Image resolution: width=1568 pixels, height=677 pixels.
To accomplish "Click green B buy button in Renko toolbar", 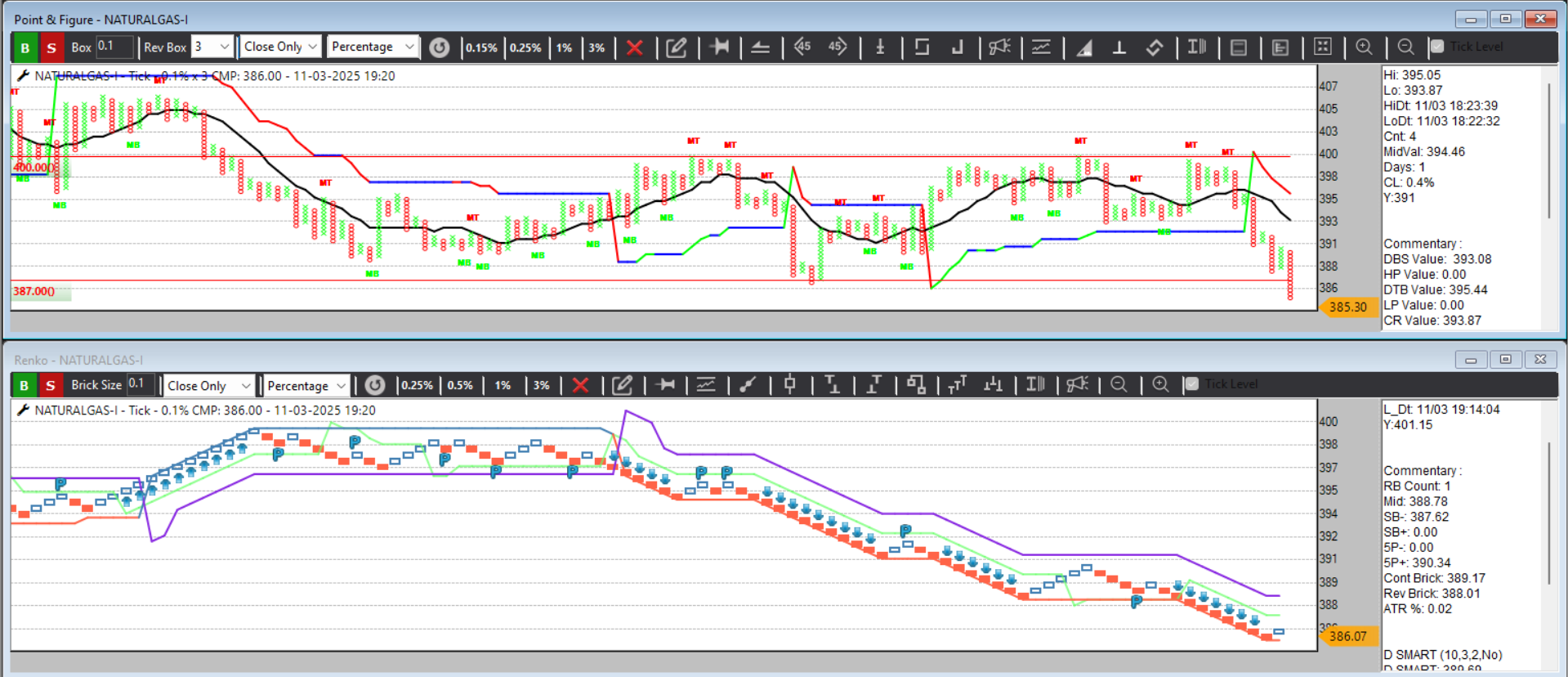I will coord(24,385).
